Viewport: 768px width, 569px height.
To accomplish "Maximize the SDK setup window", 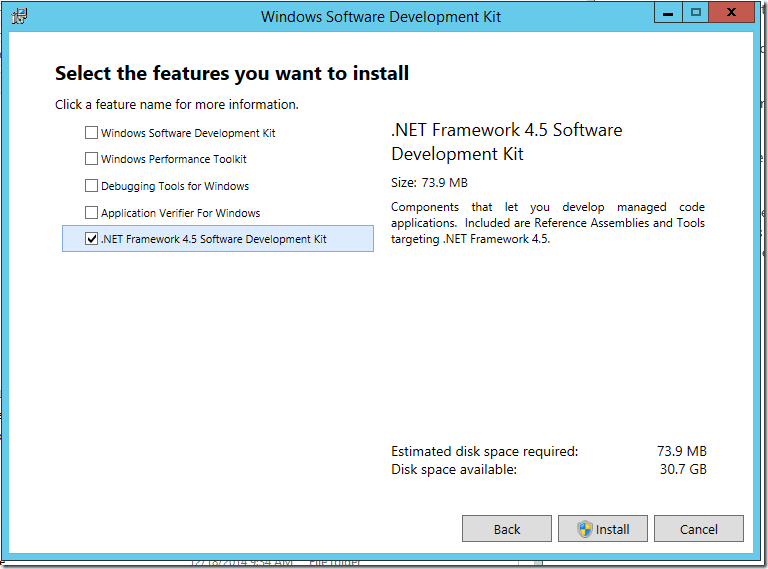I will coord(696,13).
